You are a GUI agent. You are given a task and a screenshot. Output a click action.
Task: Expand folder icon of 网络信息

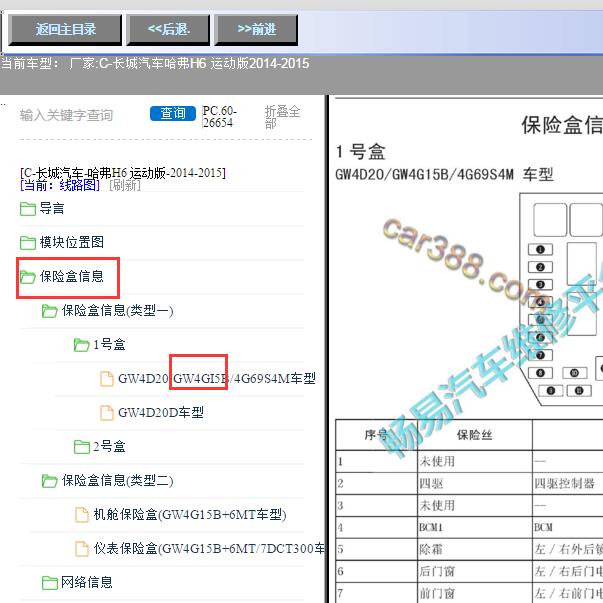point(50,583)
